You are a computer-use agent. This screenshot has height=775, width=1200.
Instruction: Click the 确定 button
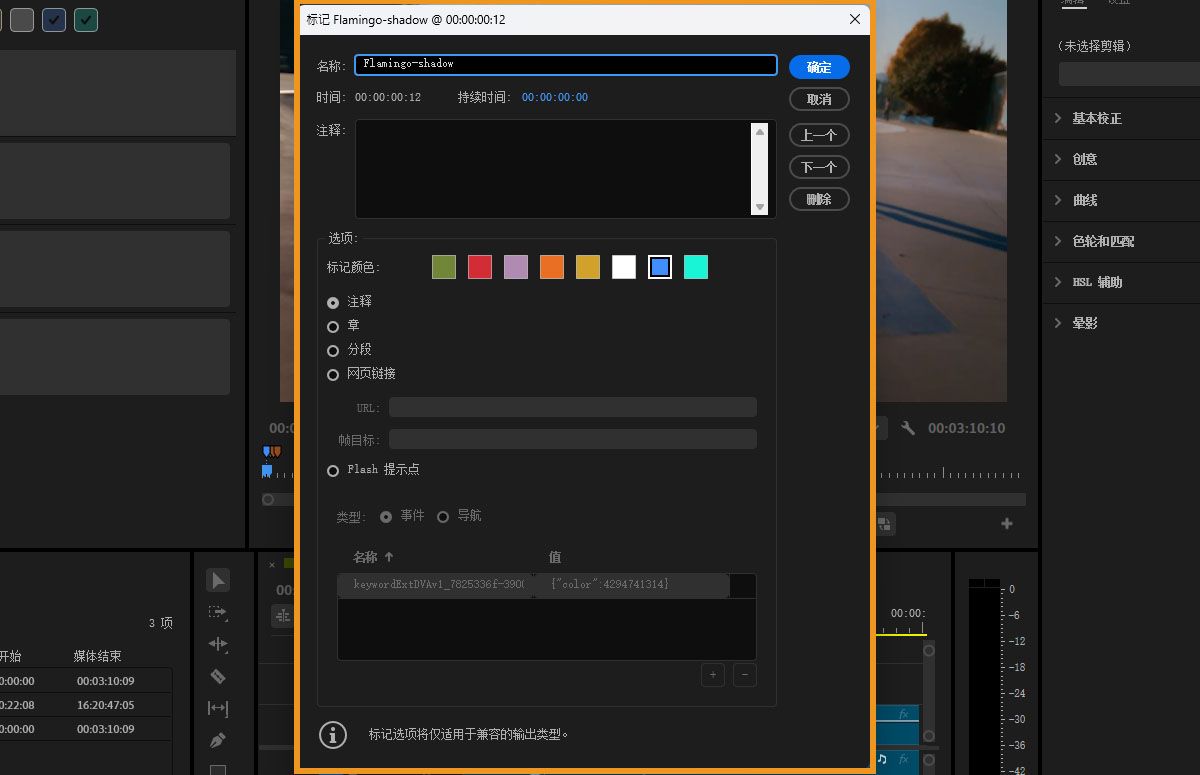point(819,66)
